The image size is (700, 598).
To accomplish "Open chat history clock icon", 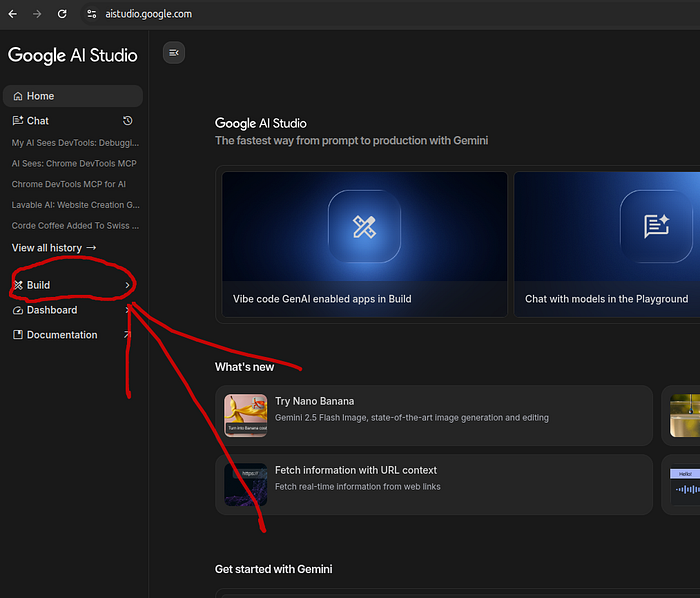I will tap(127, 120).
